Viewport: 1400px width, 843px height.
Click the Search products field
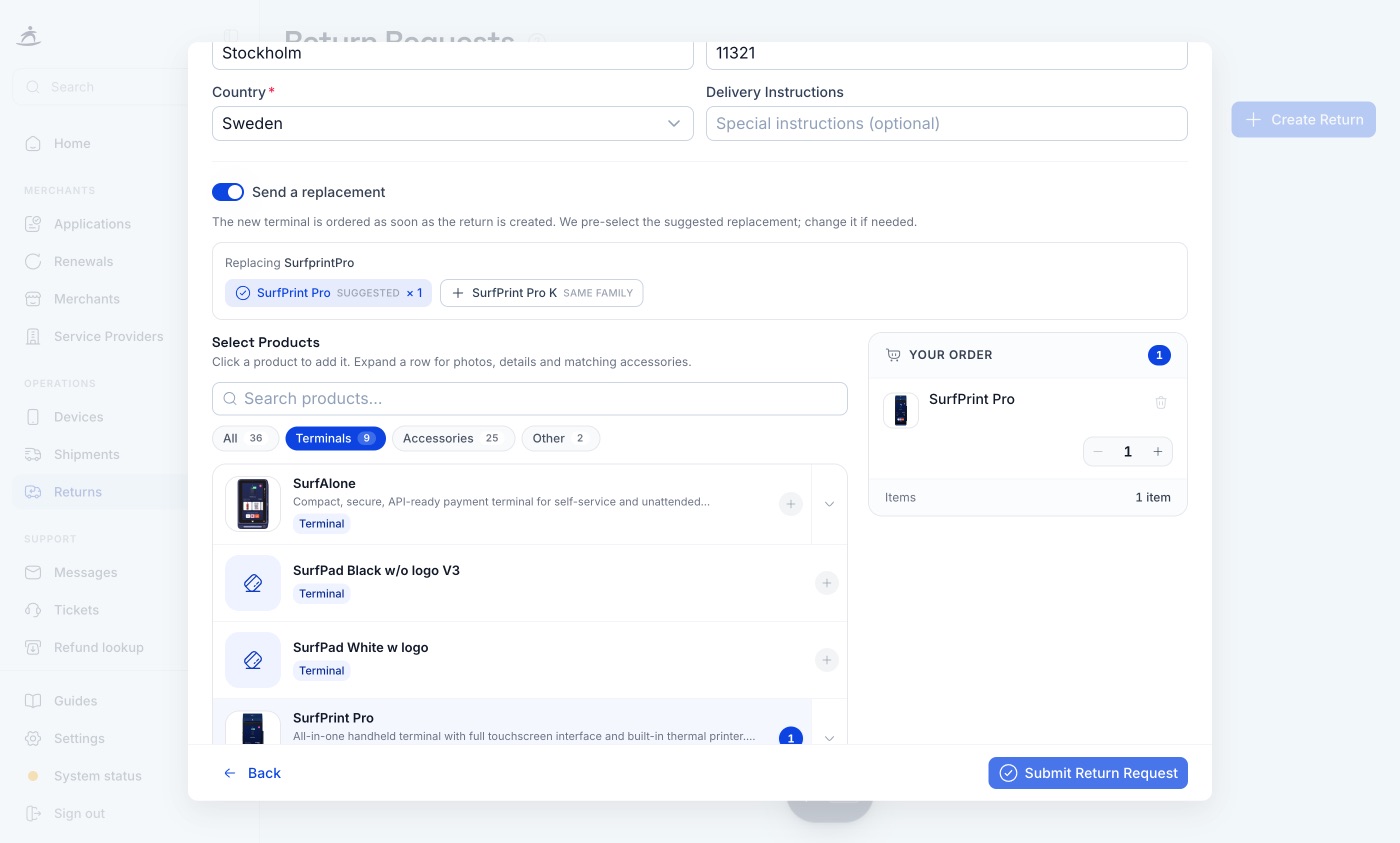[x=530, y=398]
